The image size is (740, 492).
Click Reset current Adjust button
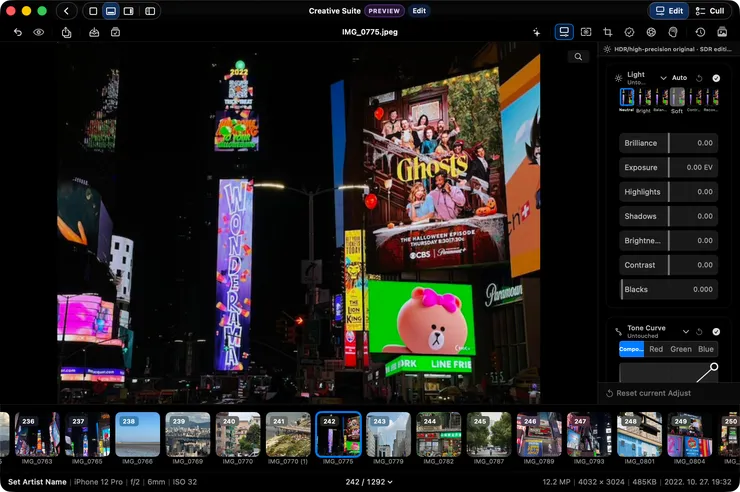[x=648, y=393]
